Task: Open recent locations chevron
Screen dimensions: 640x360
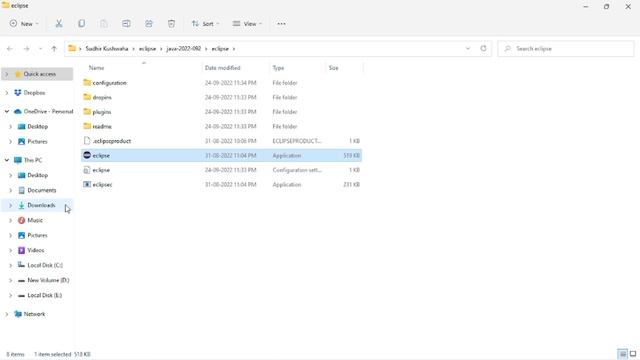Action: (x=40, y=49)
